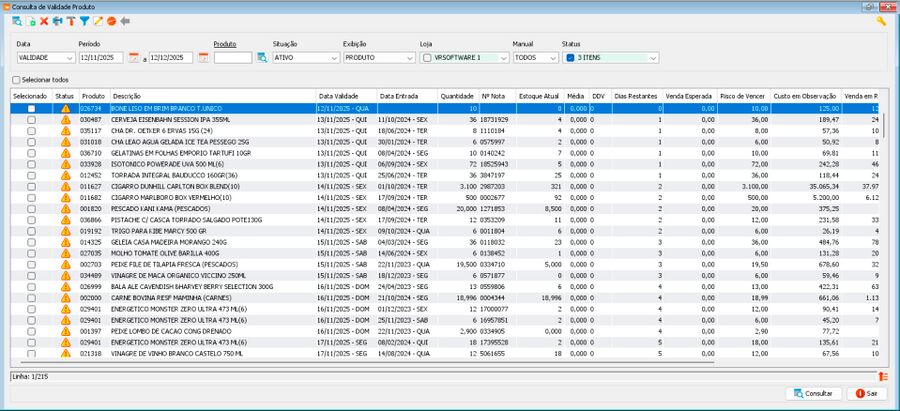Click the blue funnel filter toolbar icon
The width and height of the screenshot is (900, 411).
pyautogui.click(x=84, y=21)
